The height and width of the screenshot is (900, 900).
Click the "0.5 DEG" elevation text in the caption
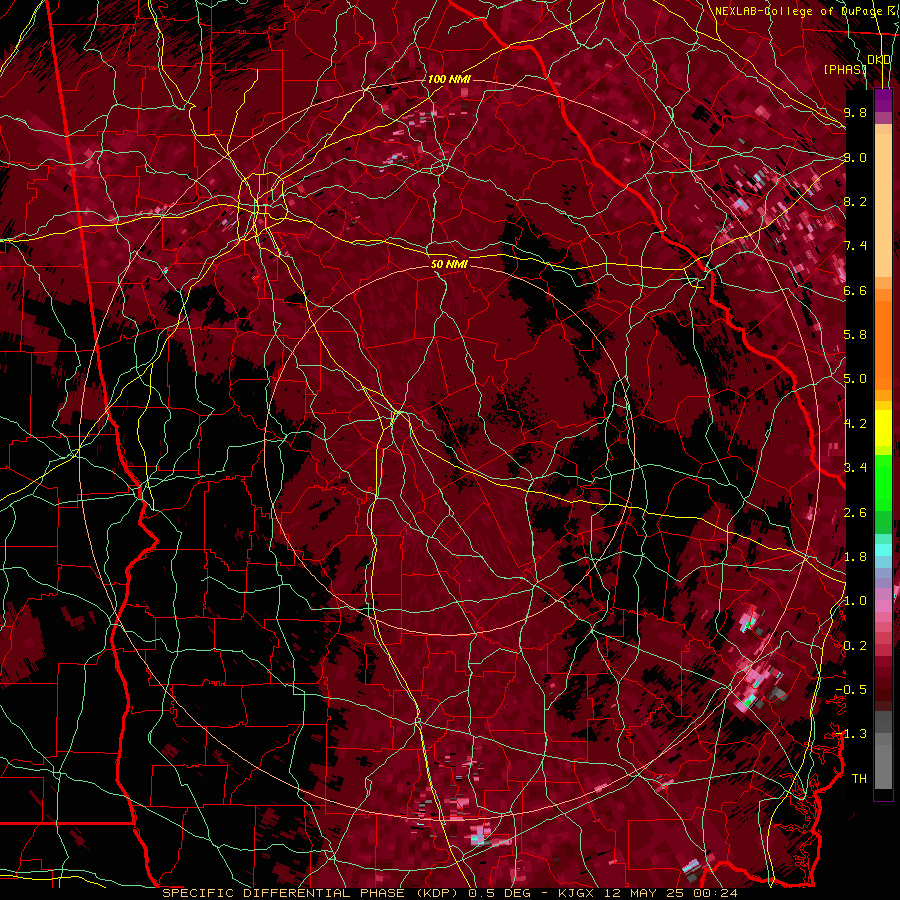499,893
